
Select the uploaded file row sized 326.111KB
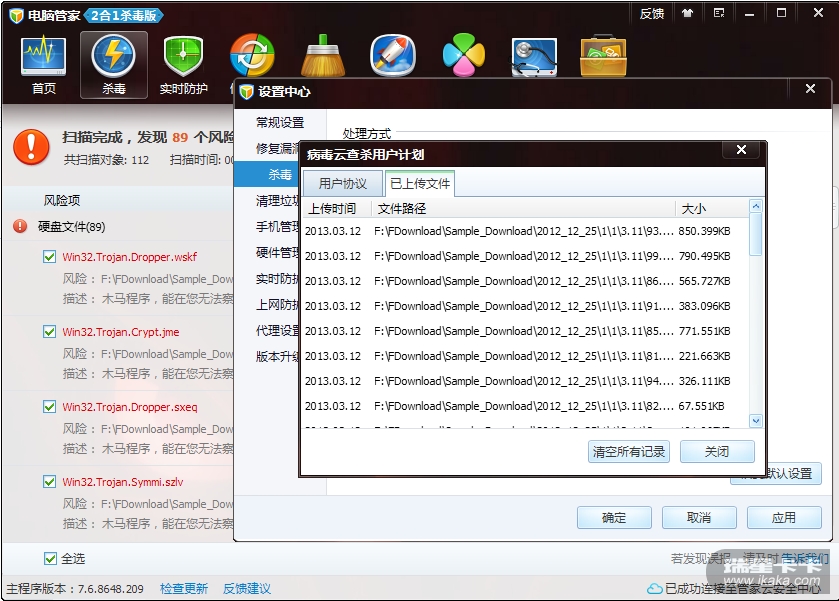526,381
